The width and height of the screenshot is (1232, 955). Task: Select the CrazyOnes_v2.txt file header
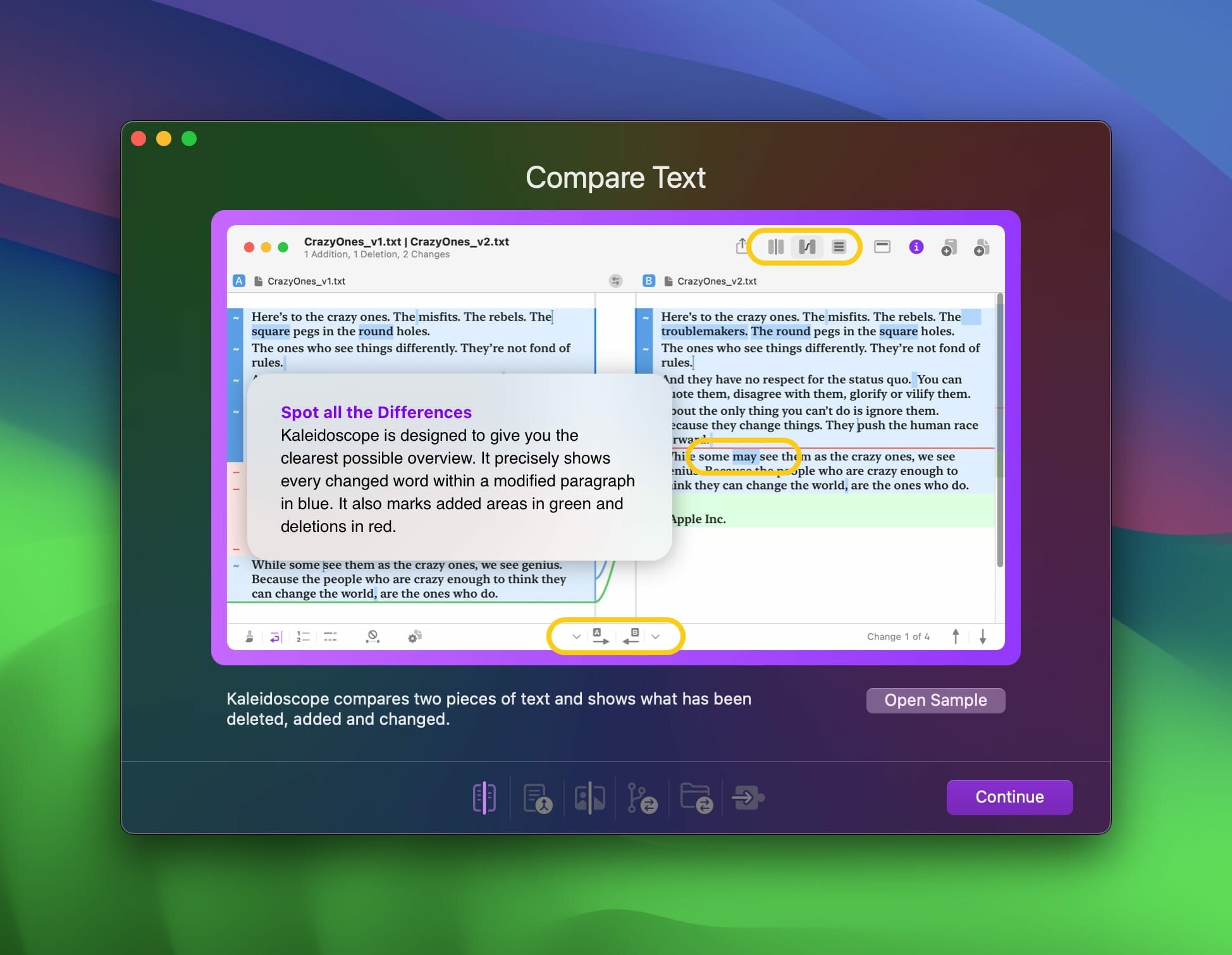717,281
